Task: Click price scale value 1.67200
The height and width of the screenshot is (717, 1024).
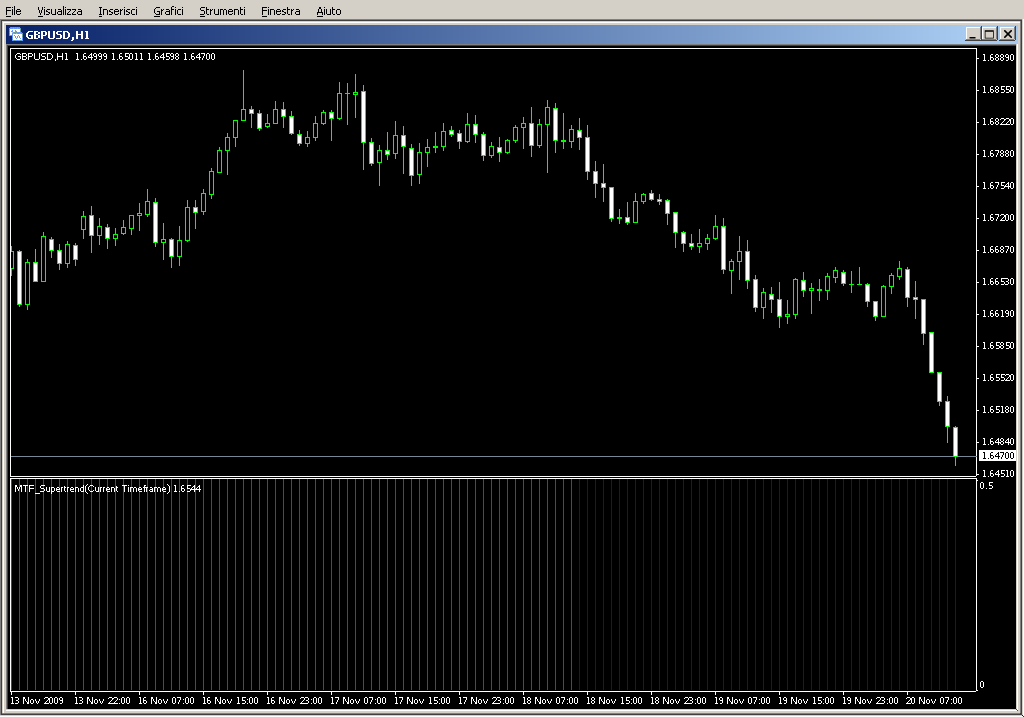Action: point(998,217)
